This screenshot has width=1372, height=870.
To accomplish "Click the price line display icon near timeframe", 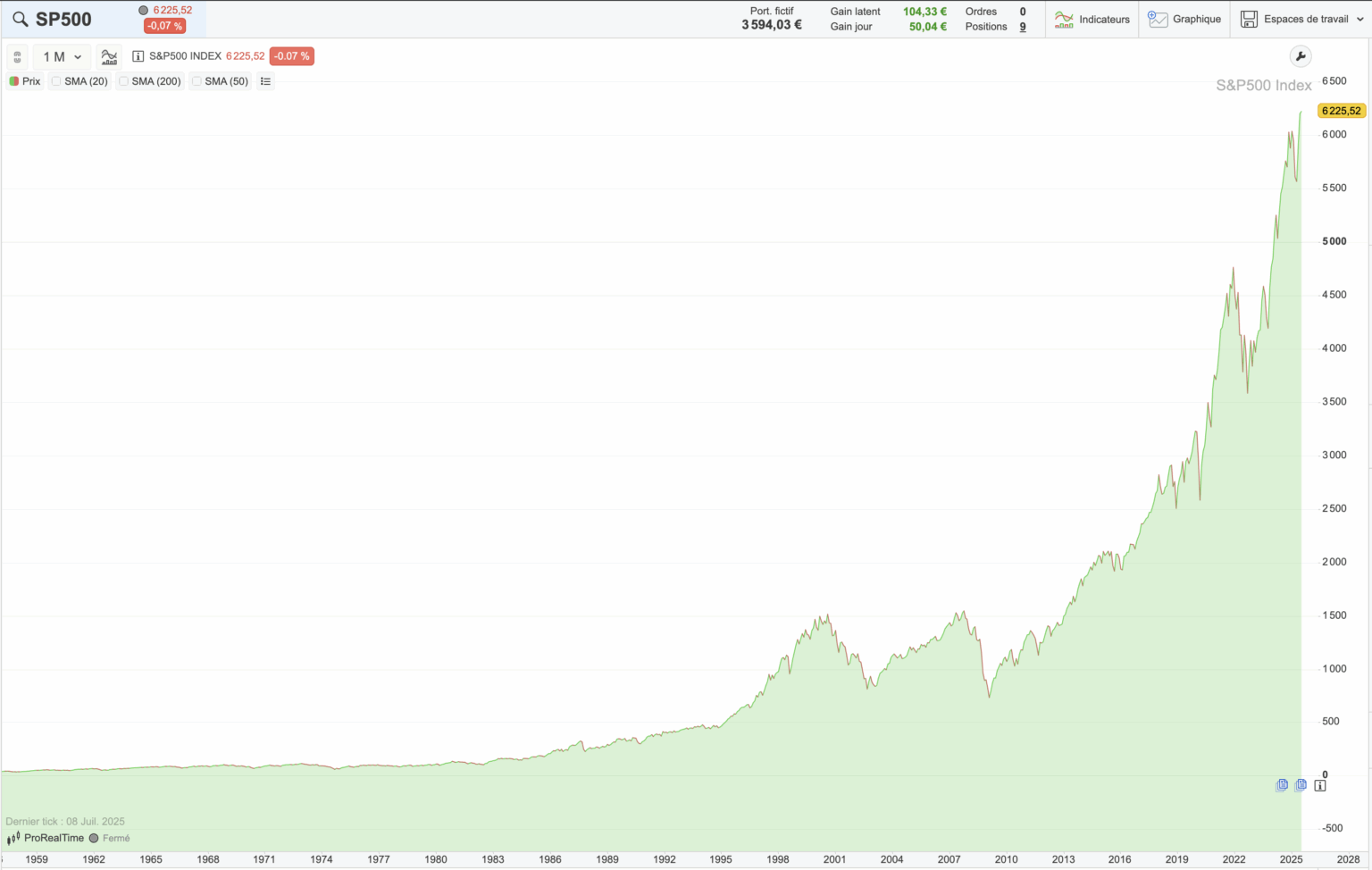I will [109, 56].
